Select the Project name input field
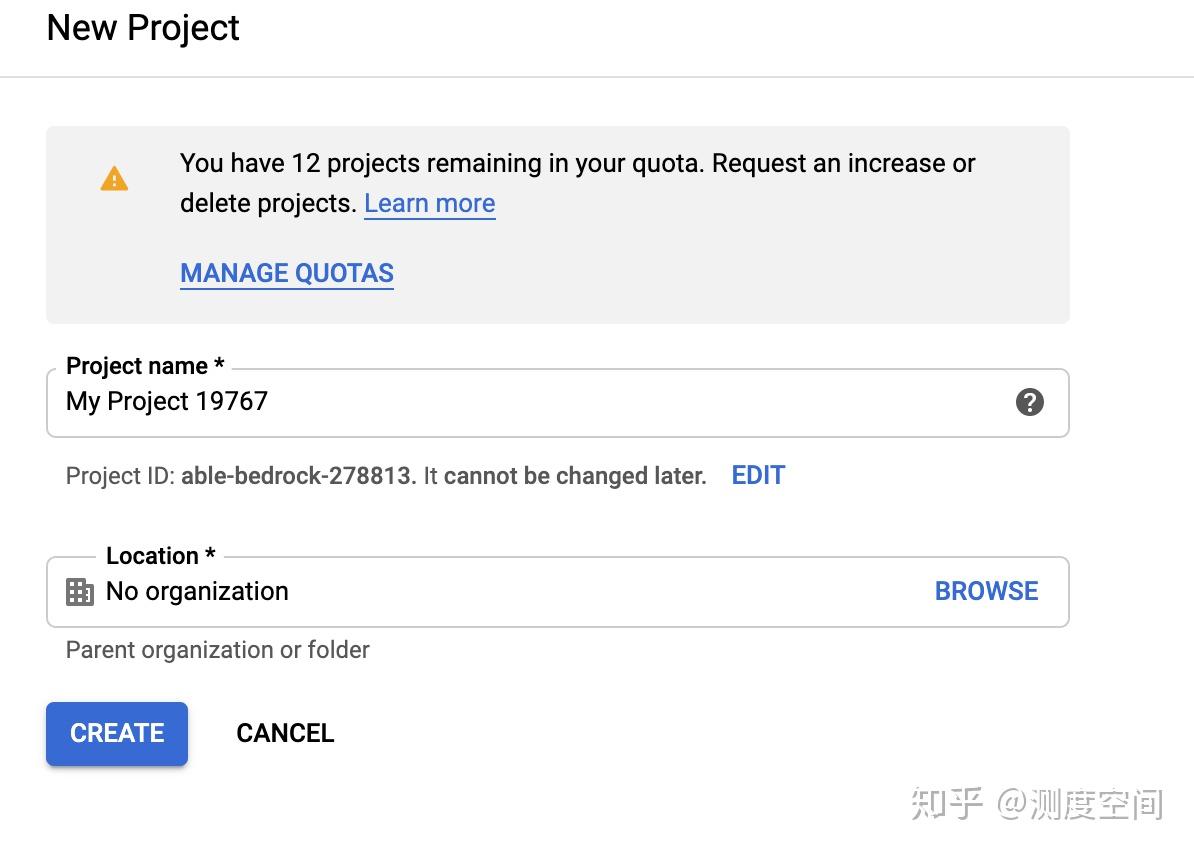Image resolution: width=1194 pixels, height=852 pixels. 500,402
